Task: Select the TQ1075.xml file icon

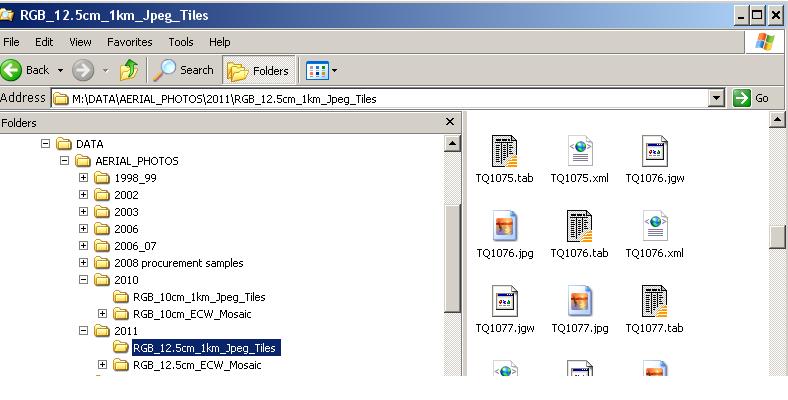Action: pyautogui.click(x=580, y=151)
